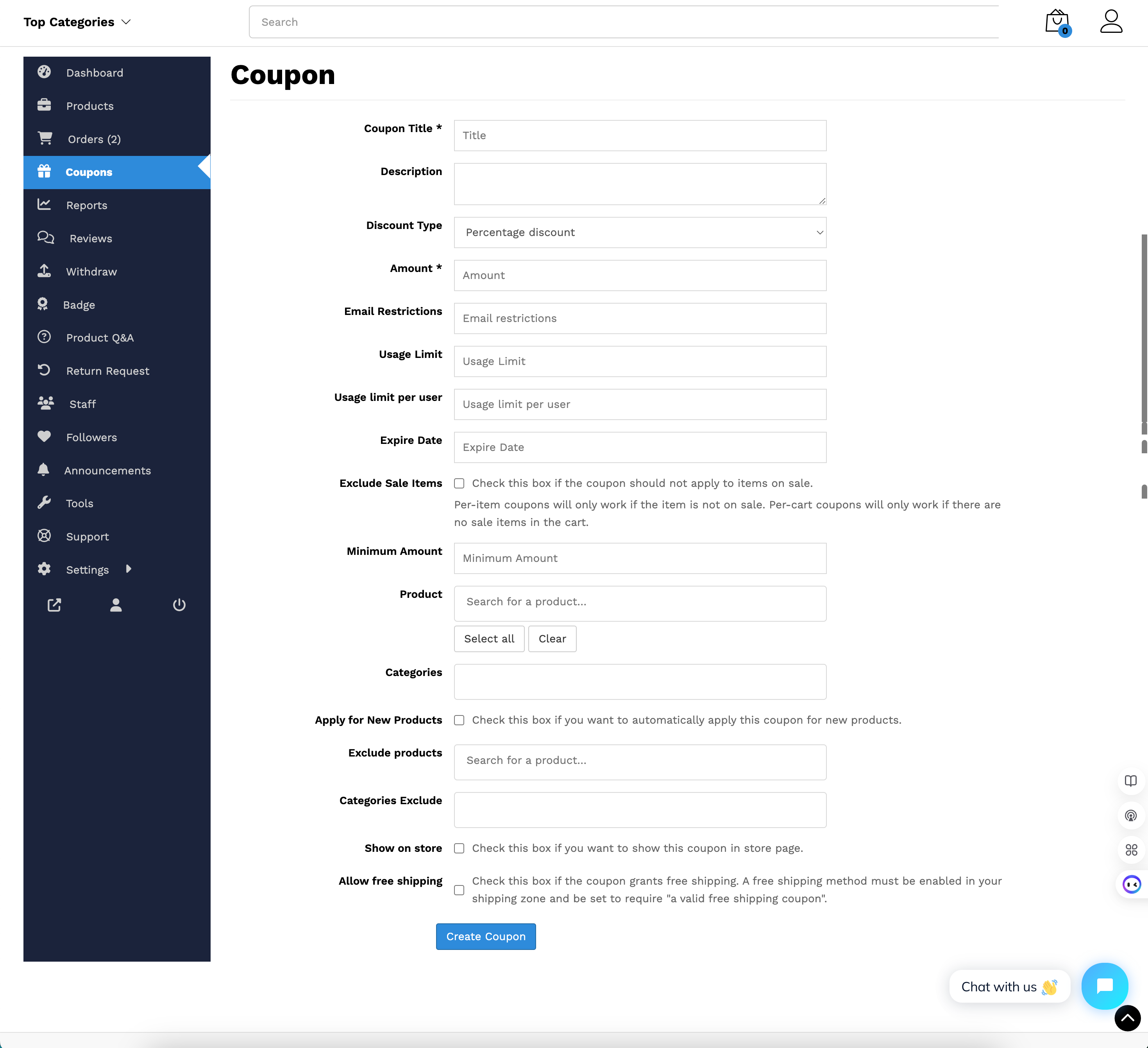This screenshot has width=1148, height=1048.
Task: Open the Reports menu item
Action: tap(117, 205)
